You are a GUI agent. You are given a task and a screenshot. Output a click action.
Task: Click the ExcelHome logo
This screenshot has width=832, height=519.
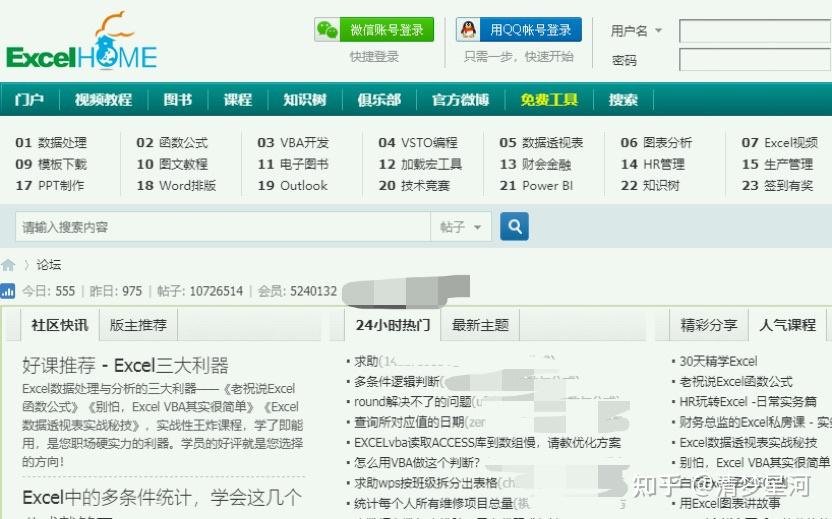coord(82,41)
